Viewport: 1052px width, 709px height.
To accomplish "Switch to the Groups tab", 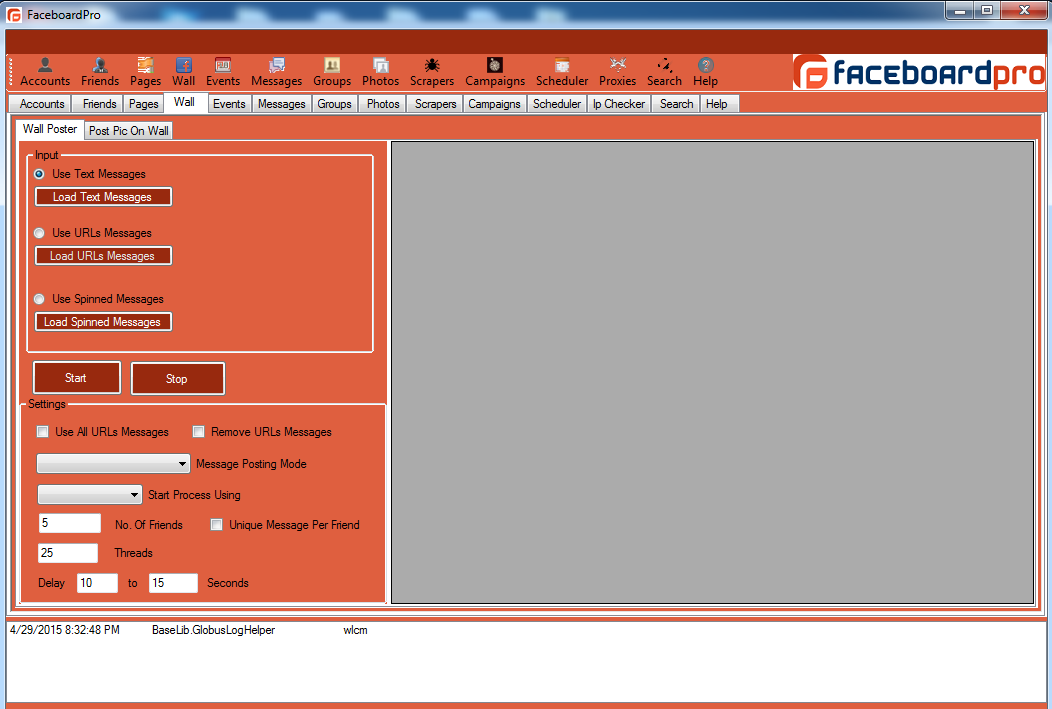I will 334,104.
